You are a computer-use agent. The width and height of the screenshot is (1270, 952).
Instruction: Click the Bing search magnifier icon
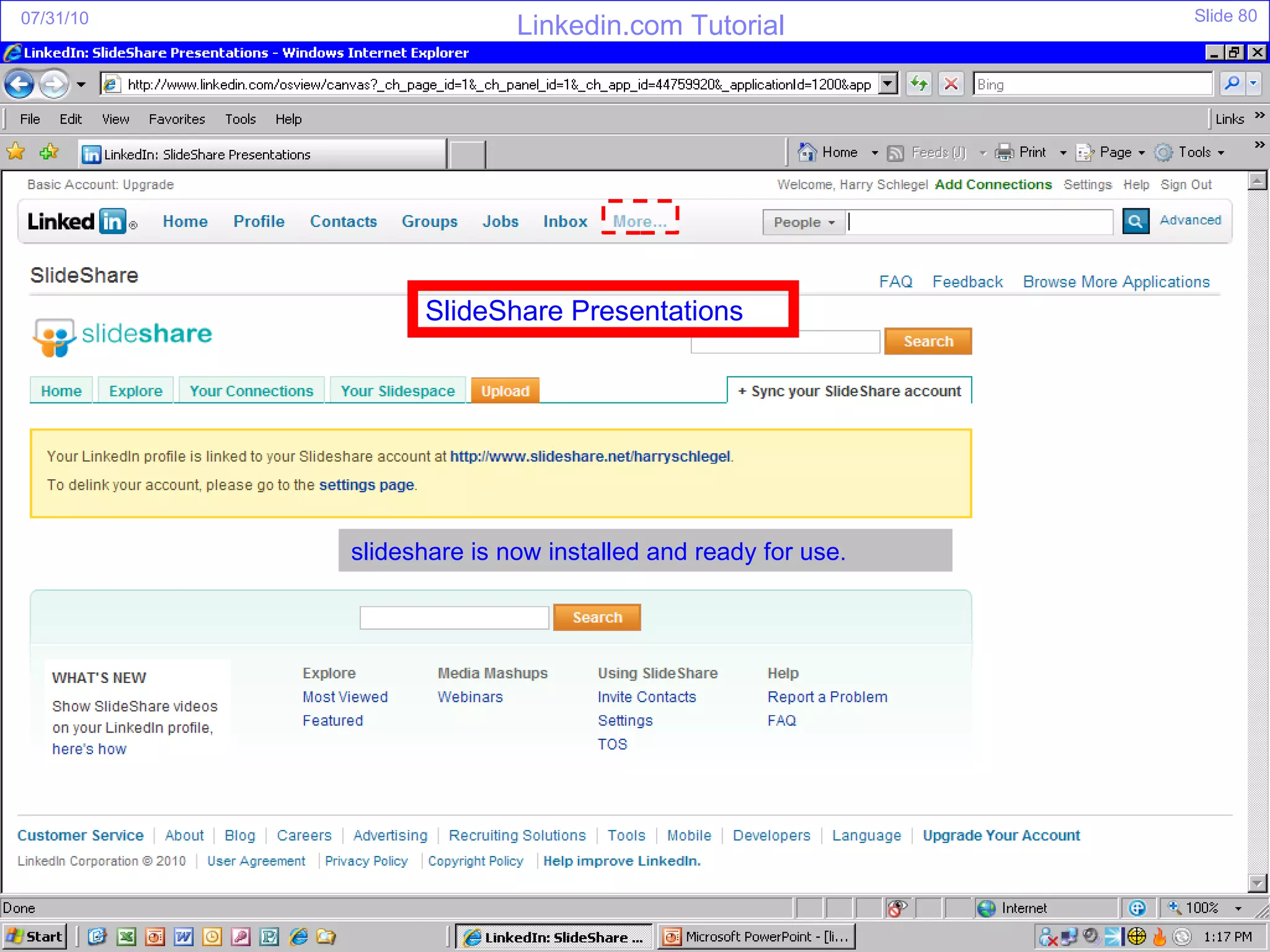pyautogui.click(x=1233, y=83)
